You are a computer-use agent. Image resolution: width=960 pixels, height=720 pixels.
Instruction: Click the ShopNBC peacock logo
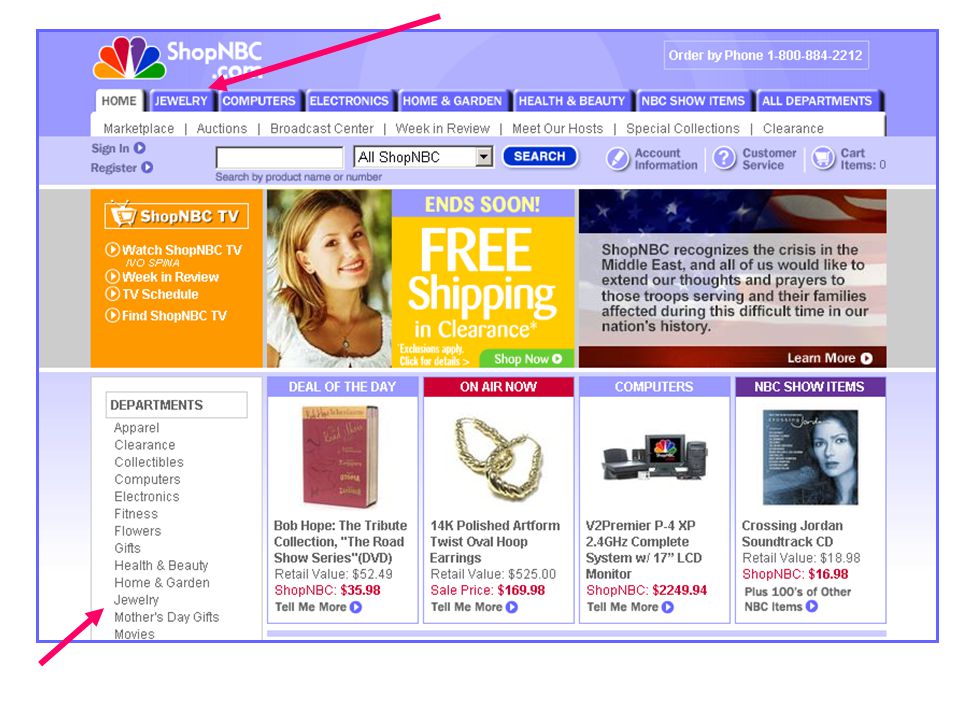130,58
